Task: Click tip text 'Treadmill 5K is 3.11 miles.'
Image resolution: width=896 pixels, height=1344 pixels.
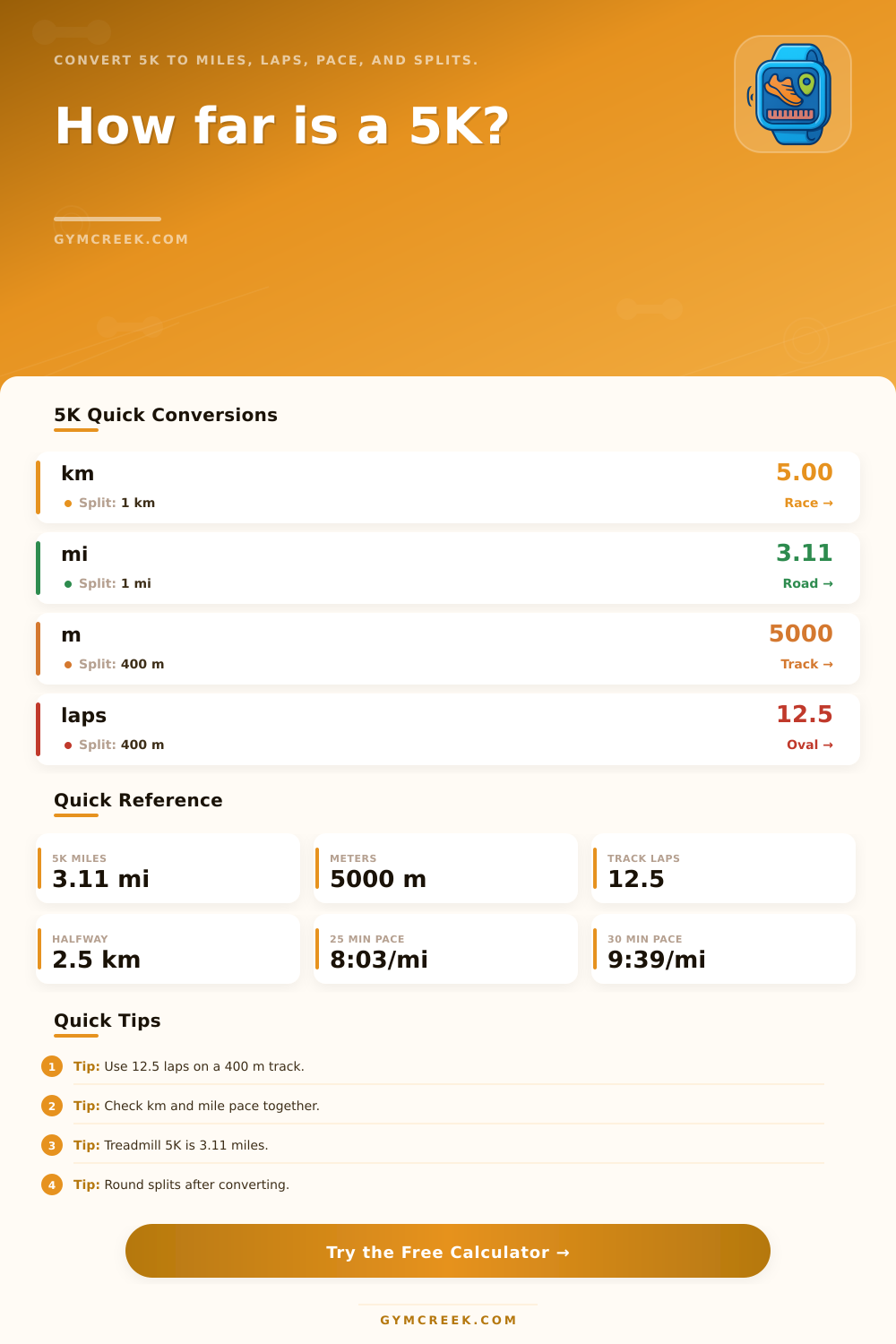Action: [x=186, y=1145]
